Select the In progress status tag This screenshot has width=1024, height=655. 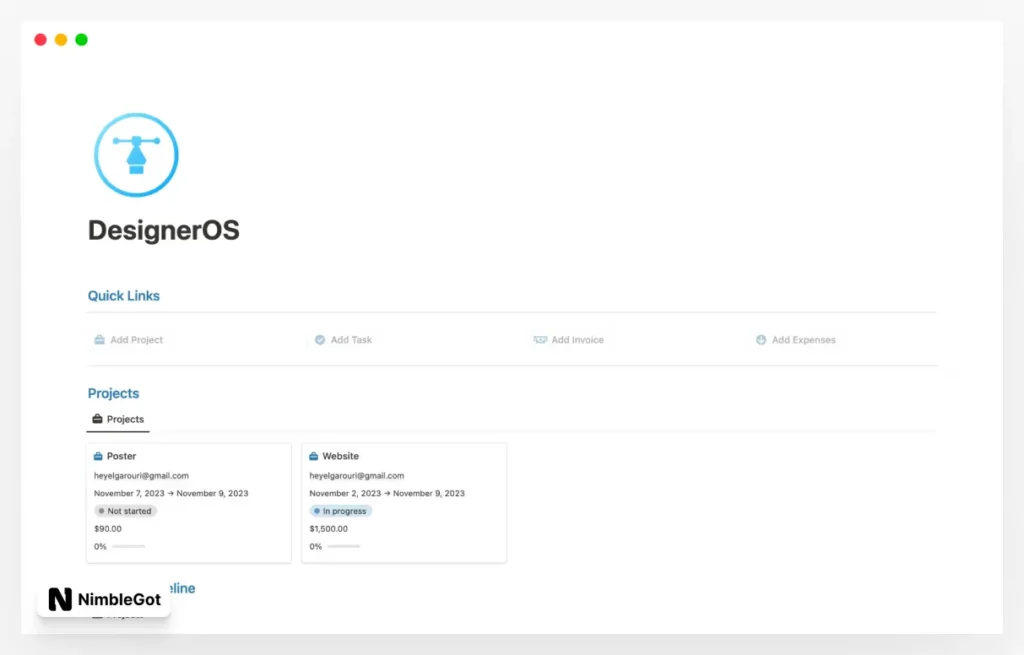click(341, 511)
